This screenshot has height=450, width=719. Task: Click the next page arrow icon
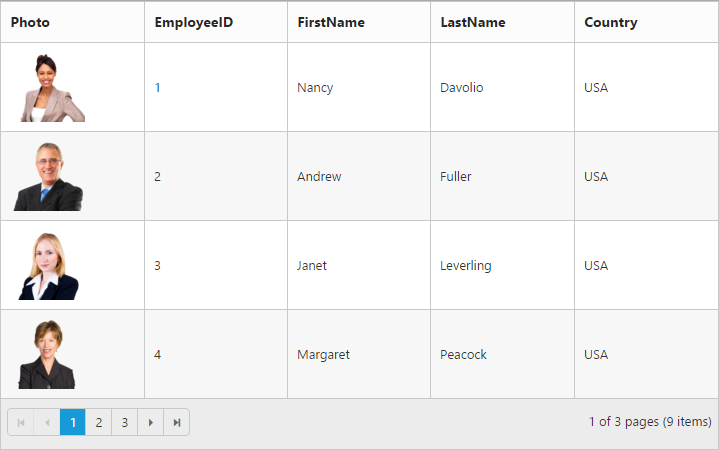coord(150,422)
